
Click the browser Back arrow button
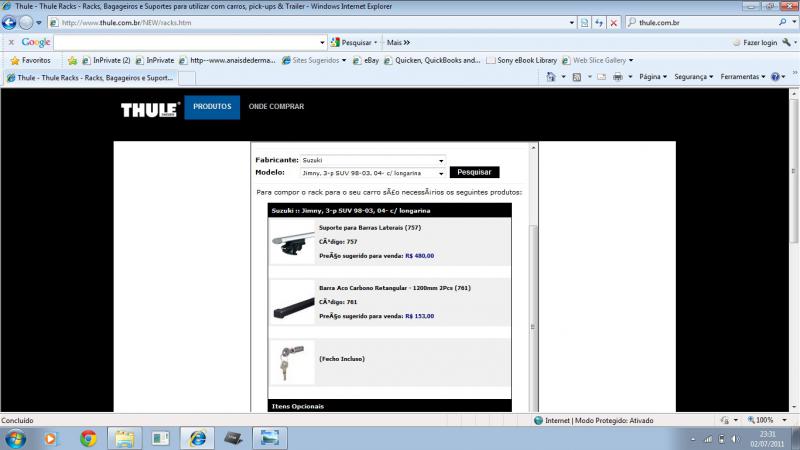pos(9,22)
